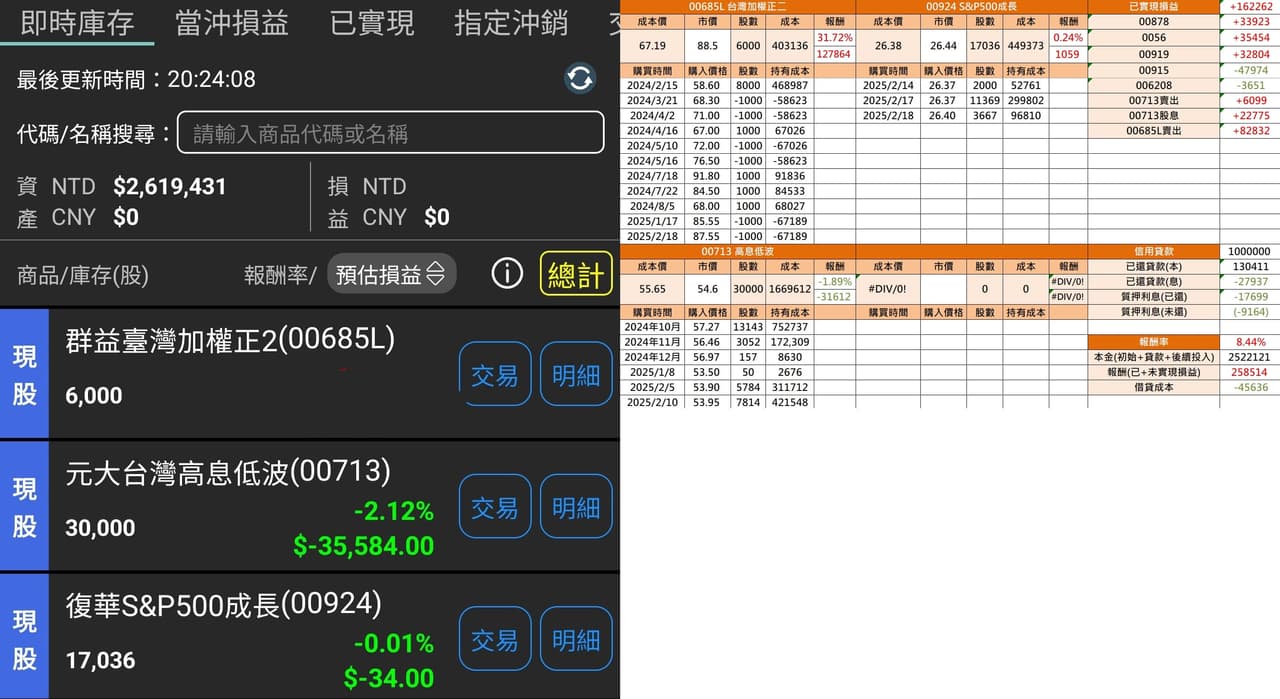This screenshot has height=699, width=1280.
Task: Tap 交易 for 復華S&P500成長 (00924)
Action: (495, 639)
